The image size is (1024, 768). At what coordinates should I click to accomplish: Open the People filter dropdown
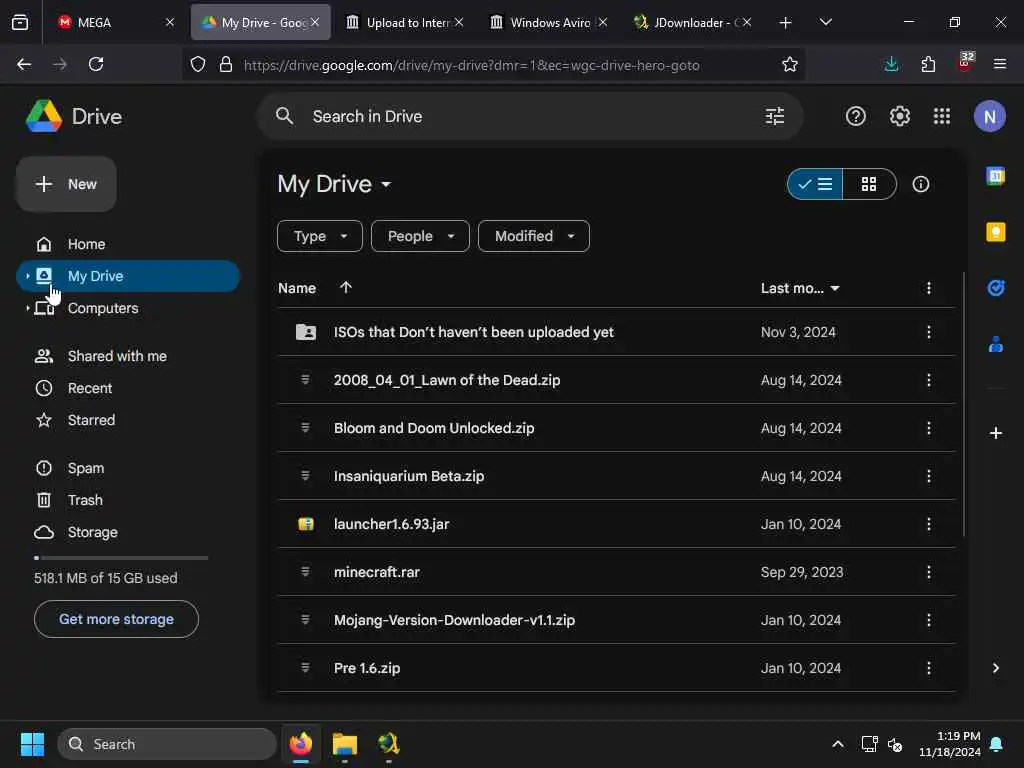420,236
